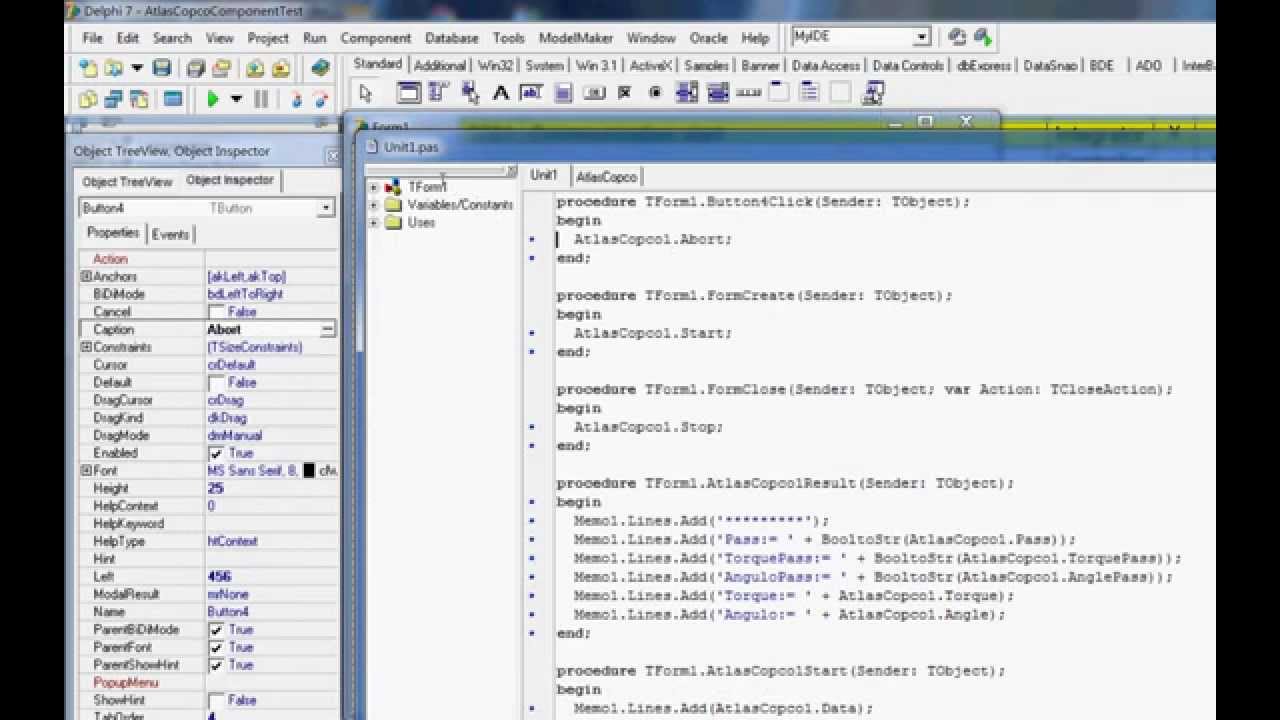Switch to the Object TreeView tab
Screen dimensions: 1280x720
tap(127, 182)
